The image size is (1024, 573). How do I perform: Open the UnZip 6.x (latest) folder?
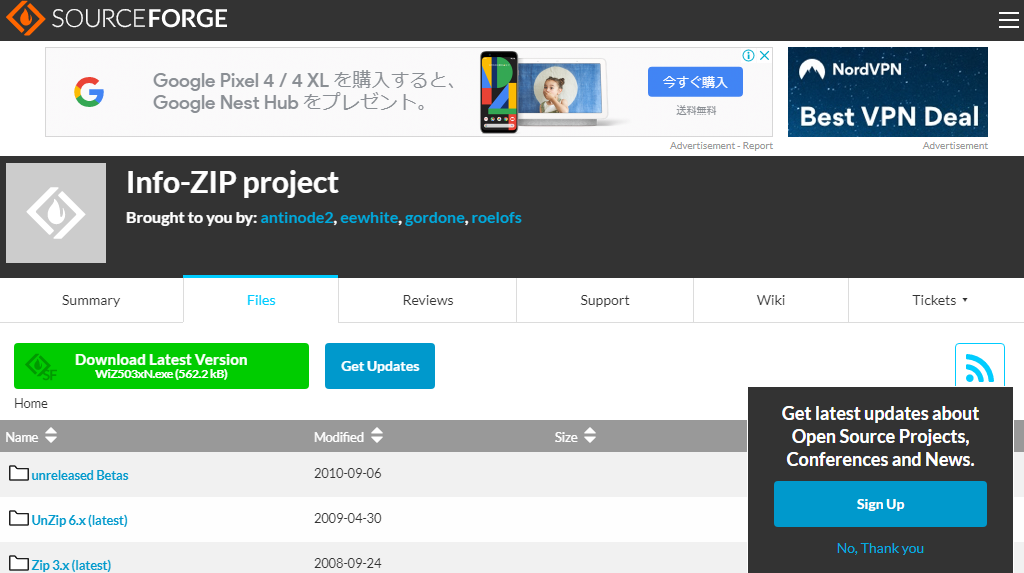80,520
